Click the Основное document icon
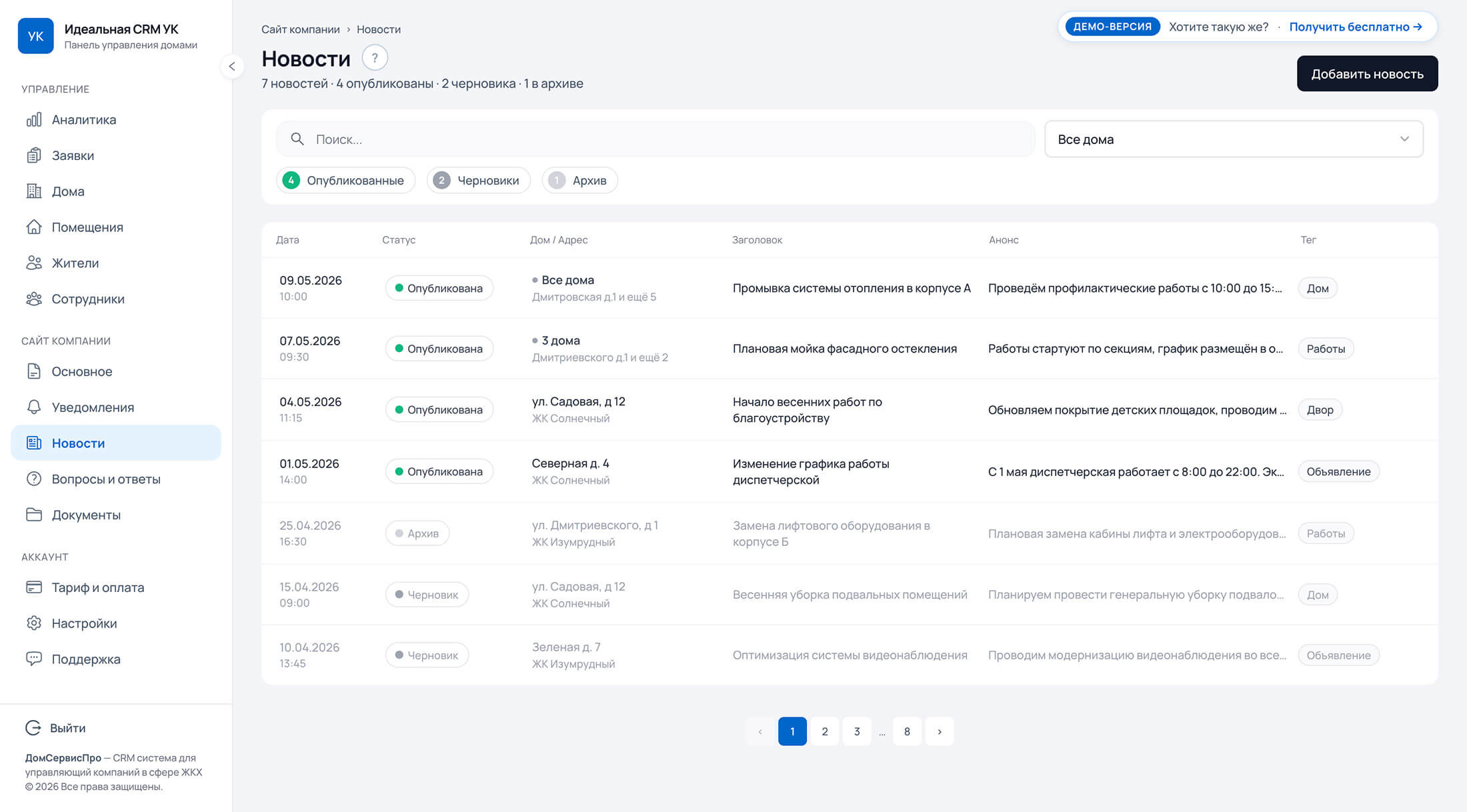This screenshot has height=812, width=1467. tap(34, 371)
